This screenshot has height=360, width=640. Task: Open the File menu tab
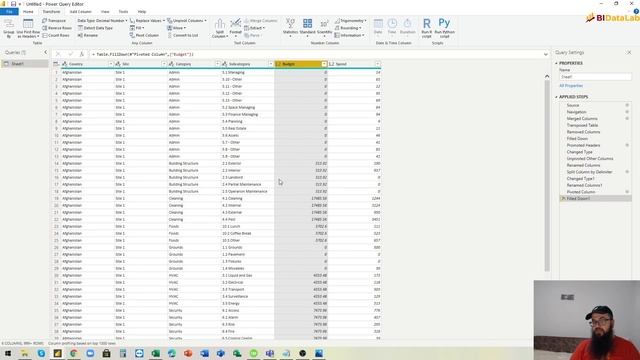[9, 11]
